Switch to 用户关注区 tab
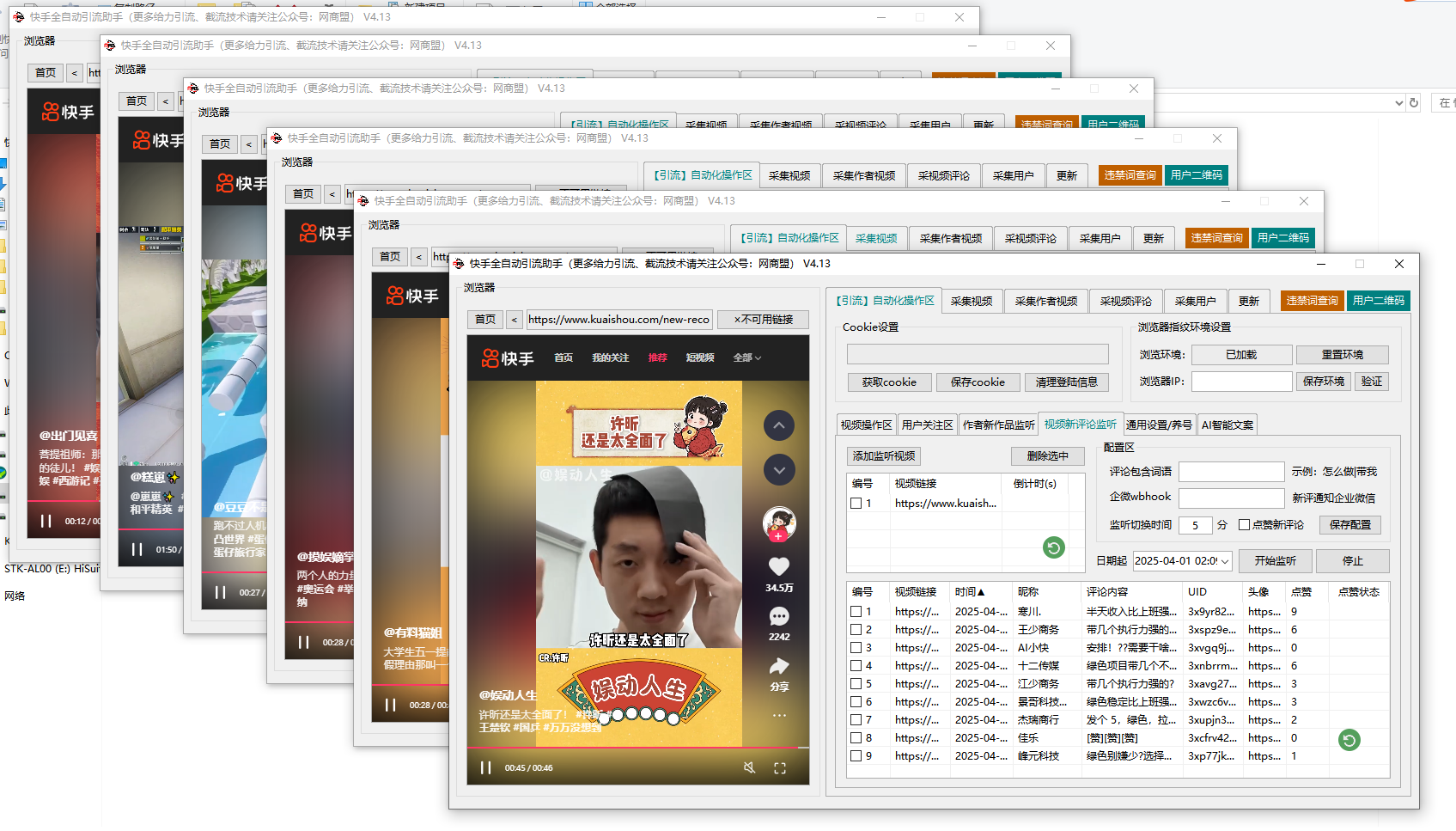 (x=928, y=425)
